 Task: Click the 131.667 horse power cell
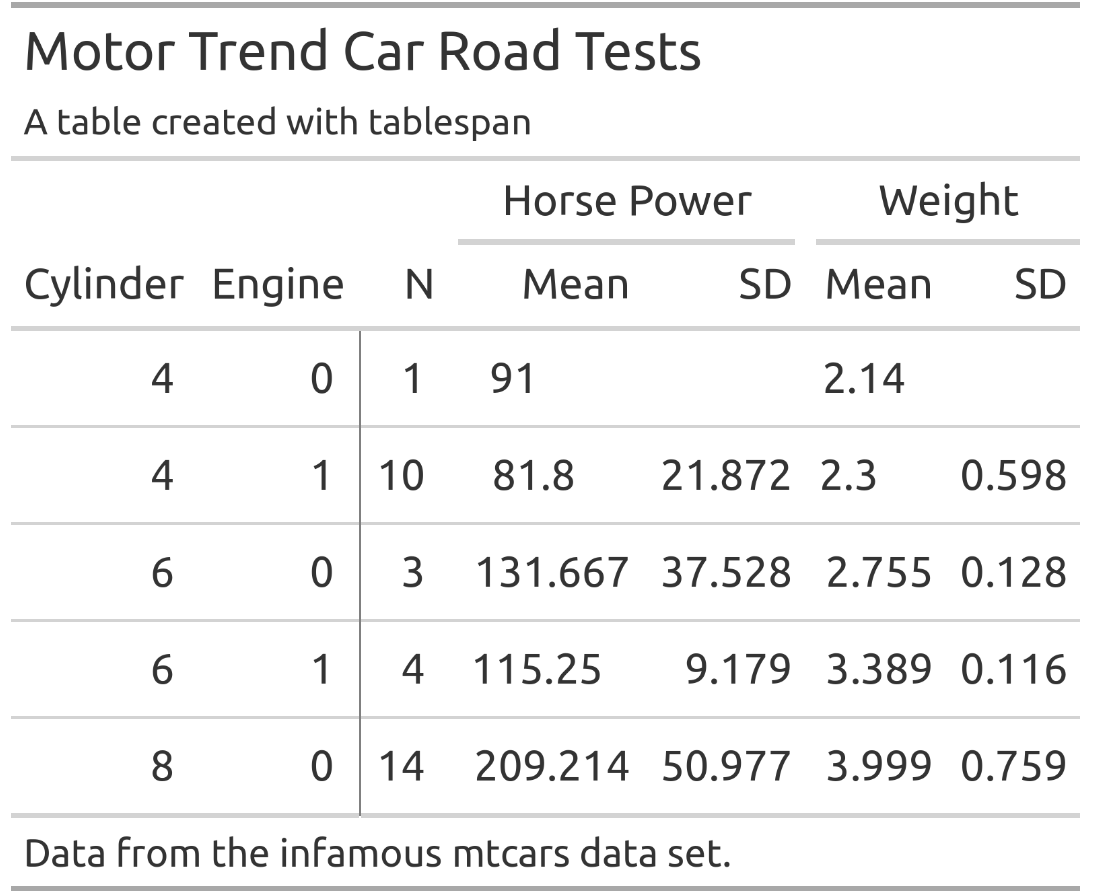click(551, 572)
